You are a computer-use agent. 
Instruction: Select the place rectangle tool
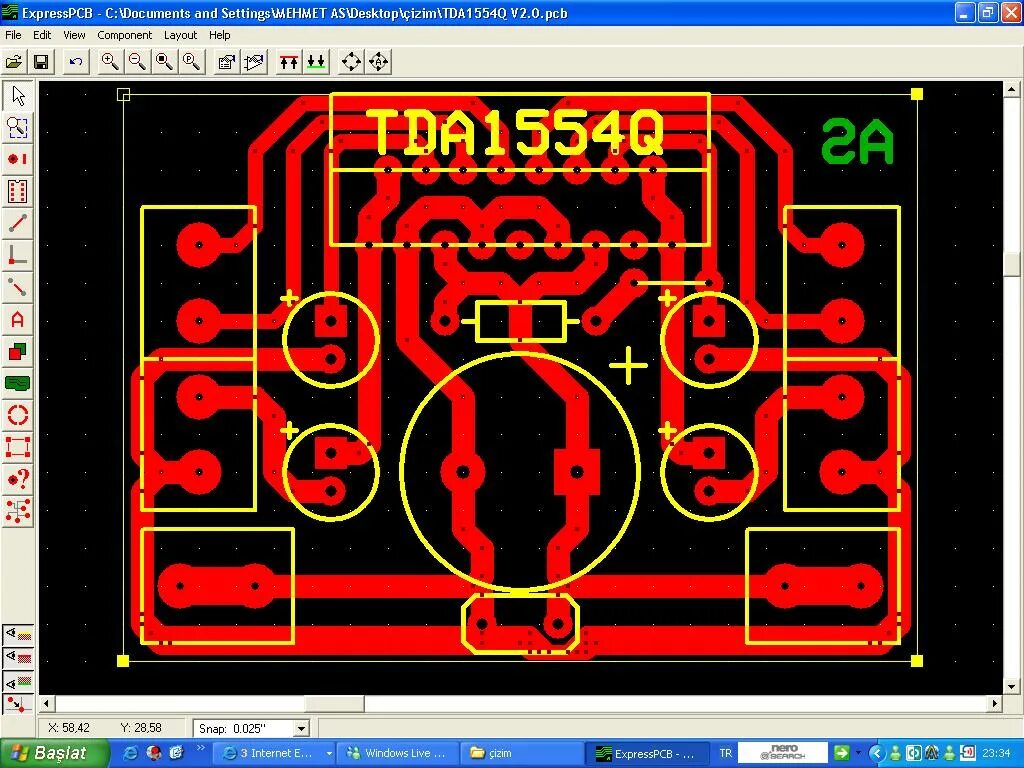18,351
